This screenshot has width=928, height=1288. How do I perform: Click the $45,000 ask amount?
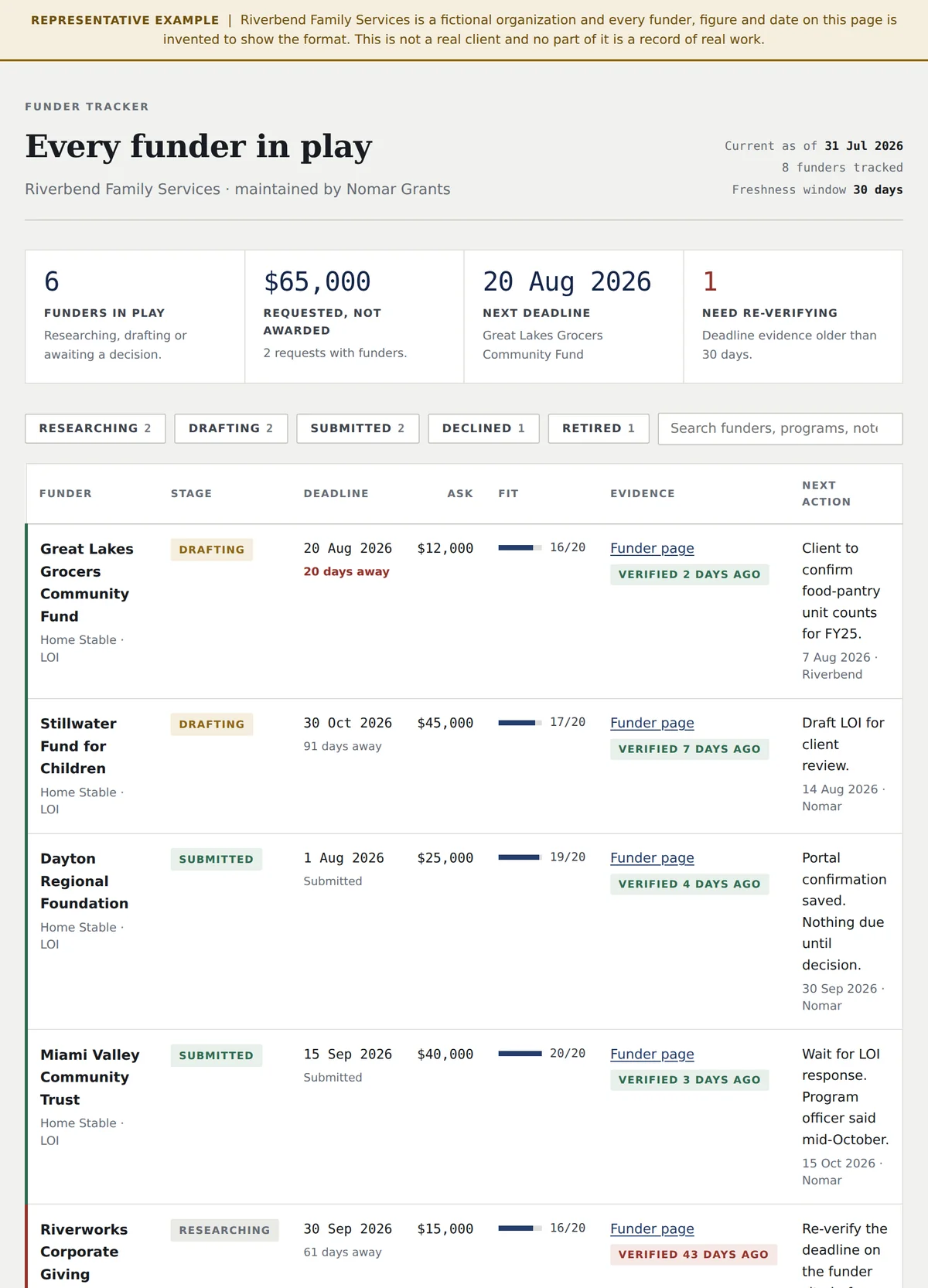click(445, 723)
